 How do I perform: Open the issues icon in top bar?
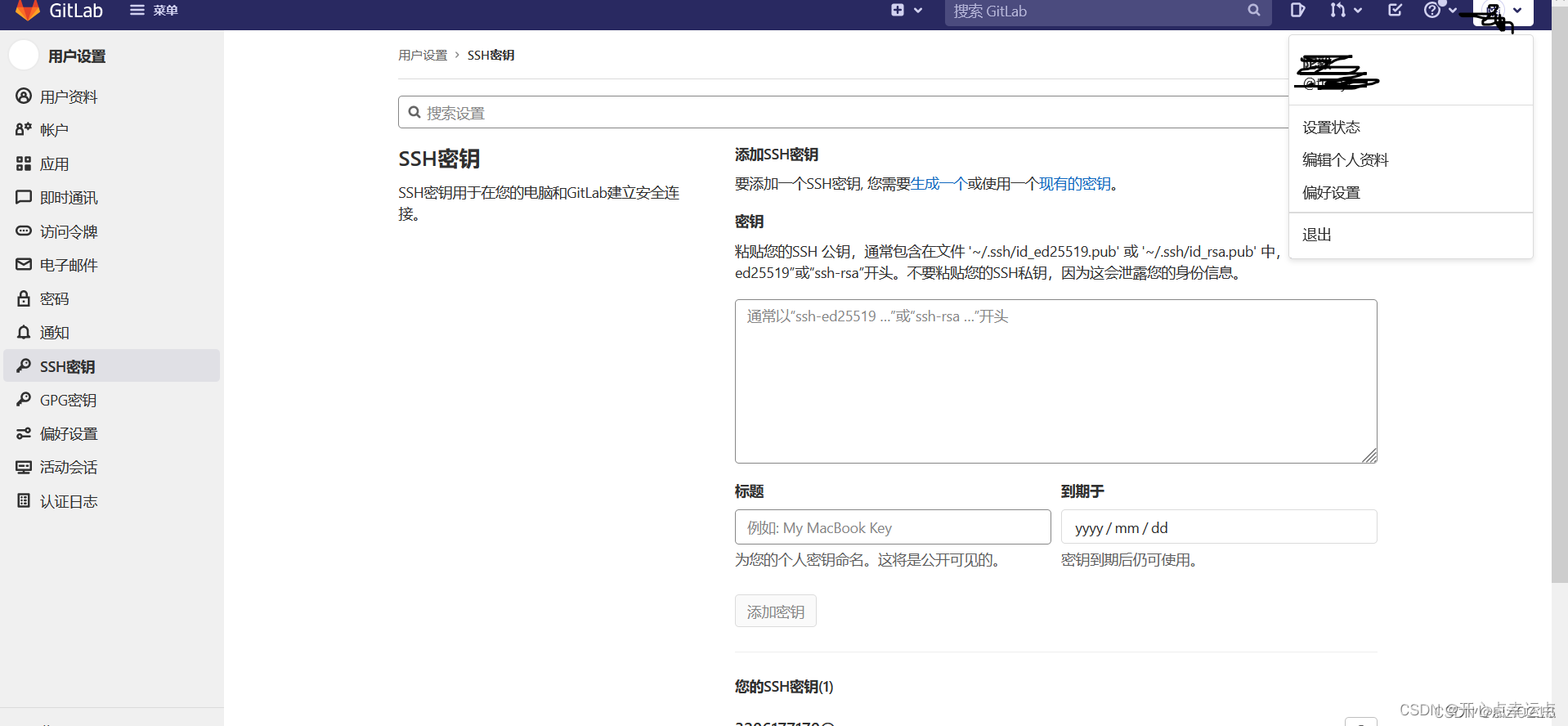[1297, 10]
